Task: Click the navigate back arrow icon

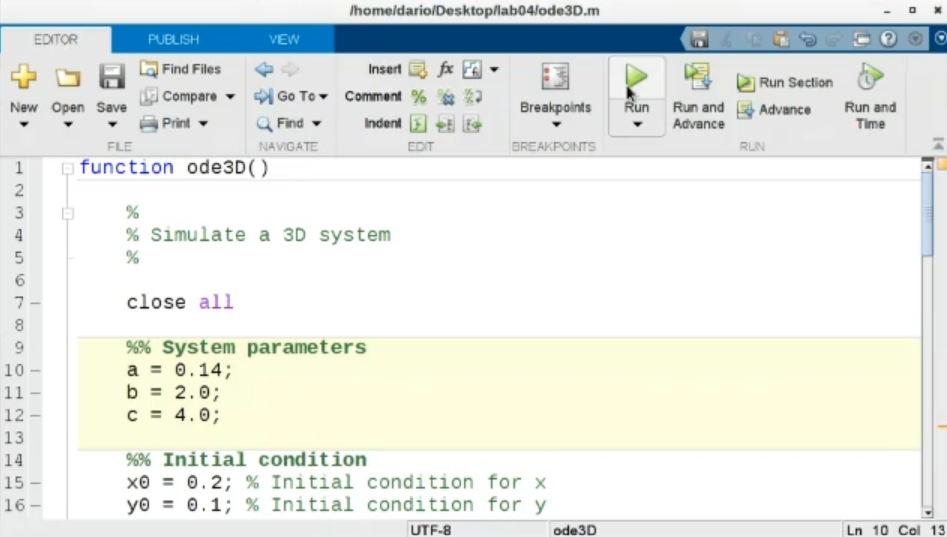Action: pyautogui.click(x=264, y=69)
